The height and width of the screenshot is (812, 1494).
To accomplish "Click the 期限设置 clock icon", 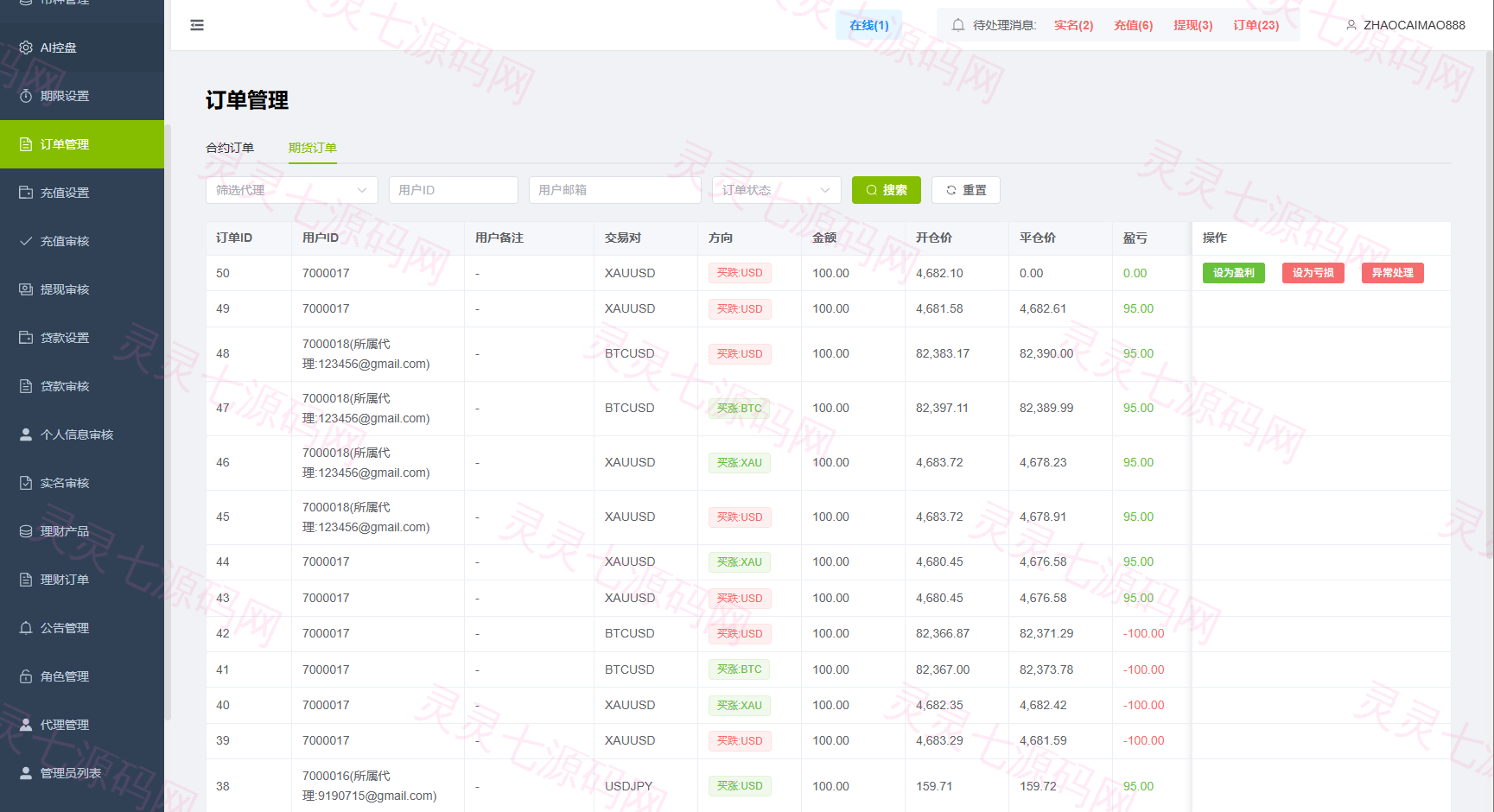I will click(26, 96).
